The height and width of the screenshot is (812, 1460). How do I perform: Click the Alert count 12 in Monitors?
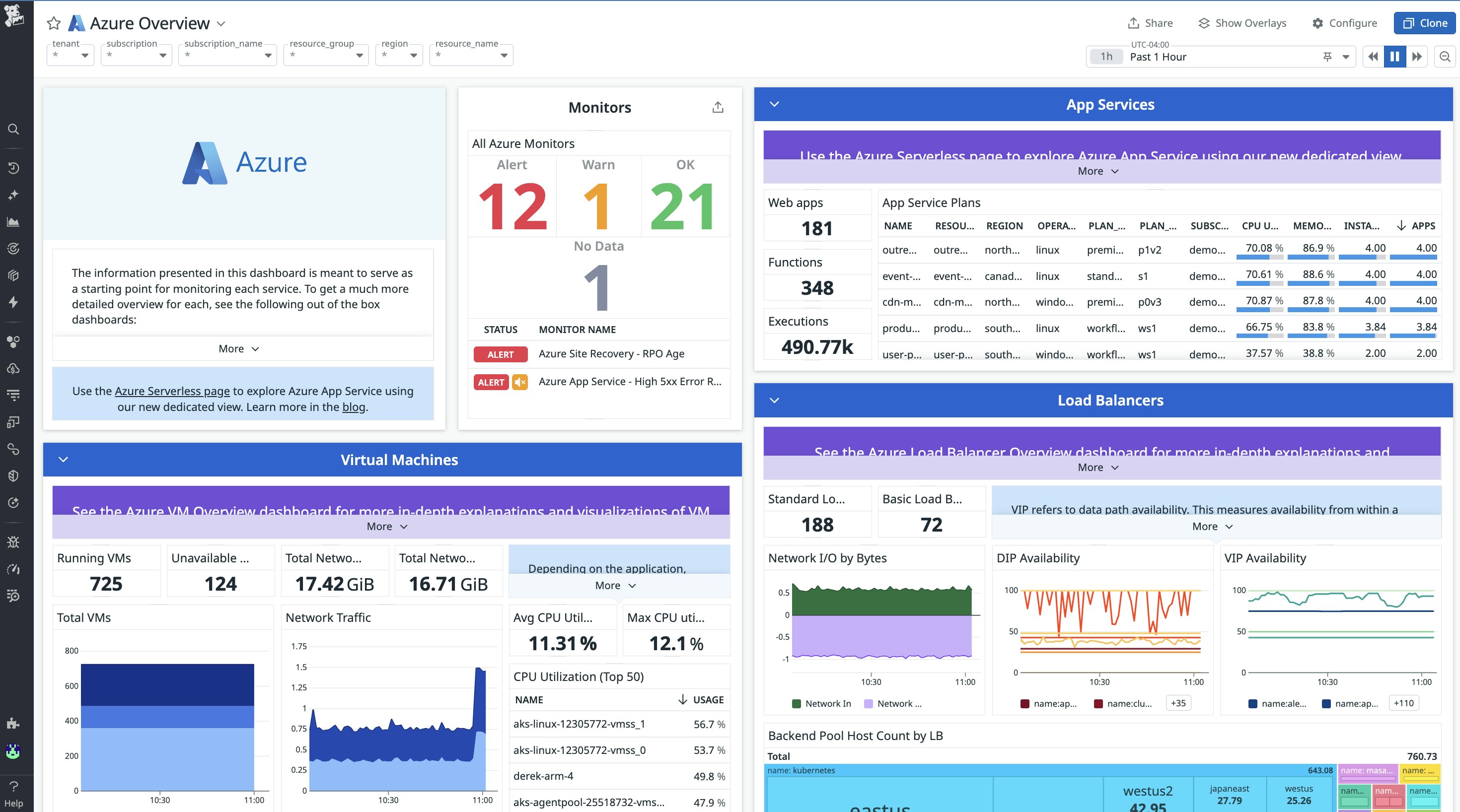(x=512, y=206)
